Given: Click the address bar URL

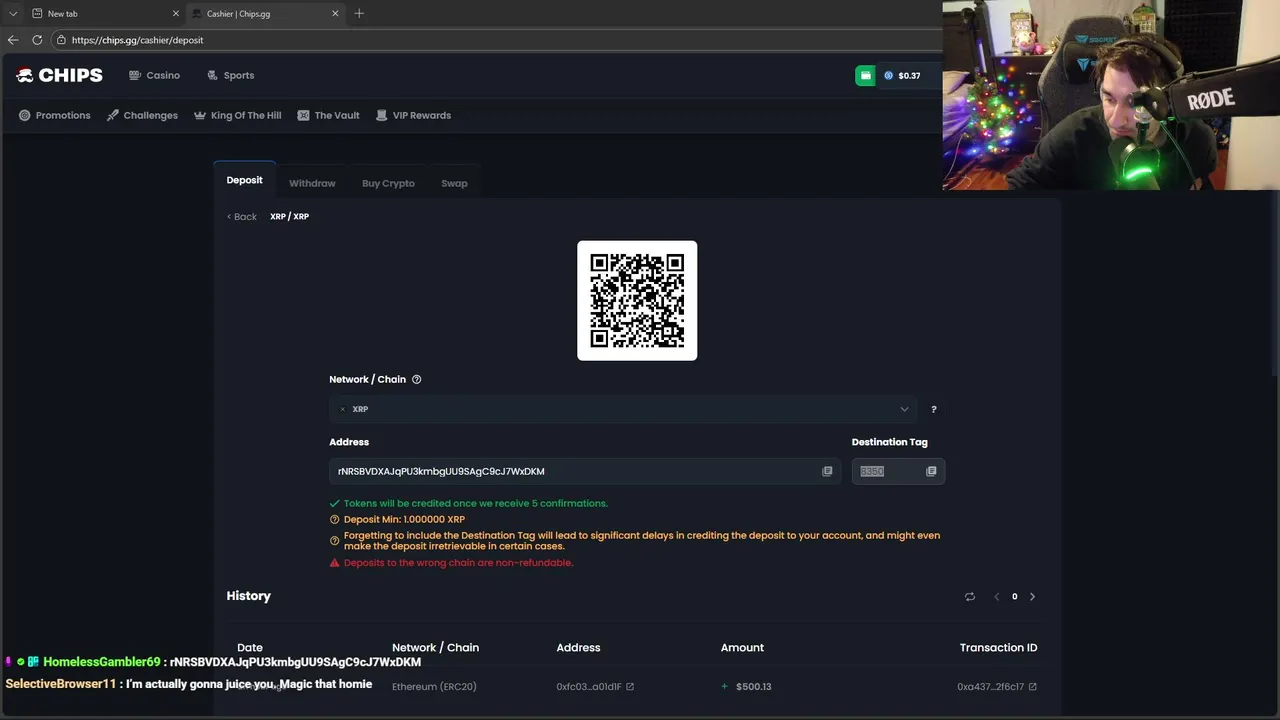Looking at the screenshot, I should (x=137, y=40).
